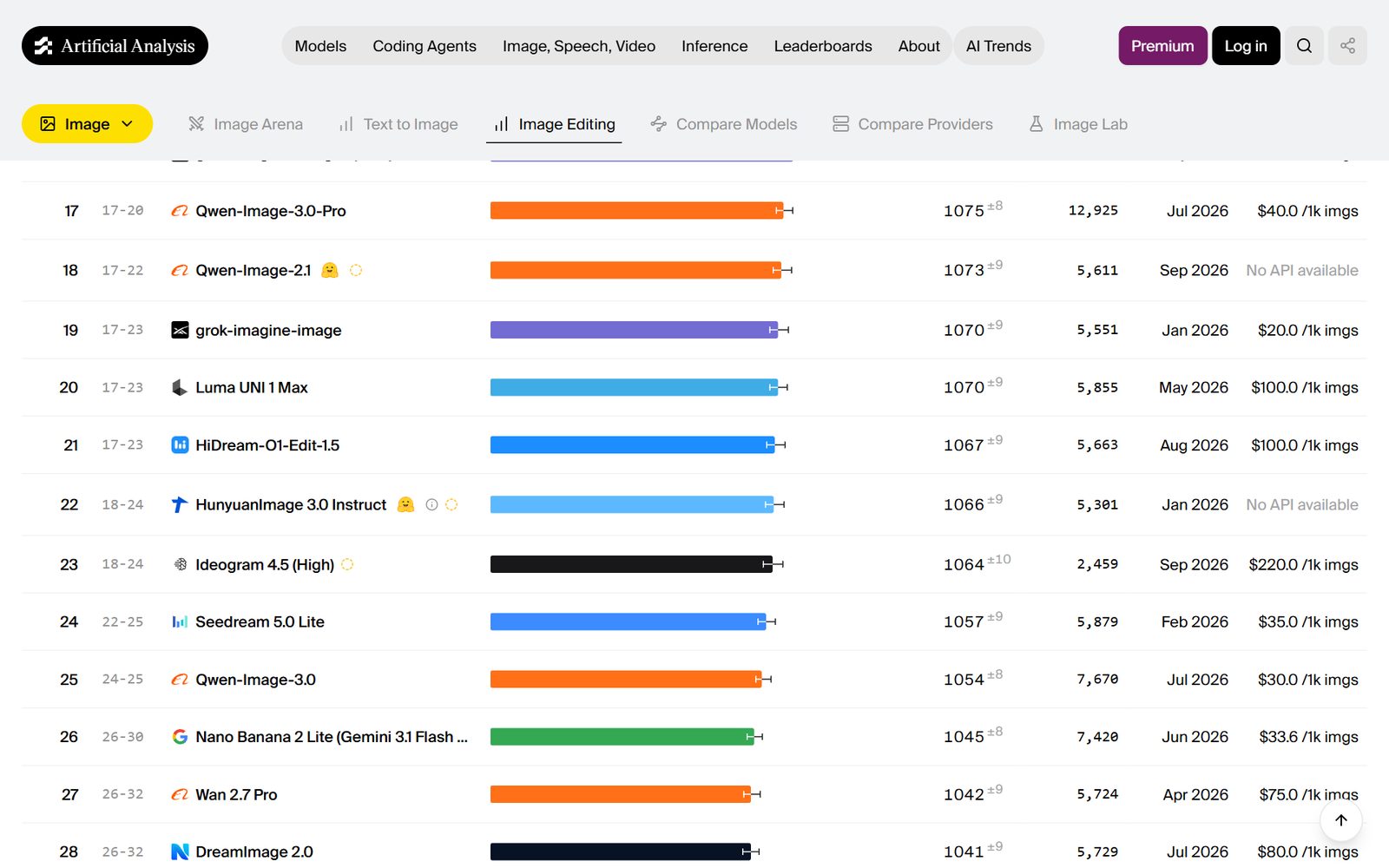Switch to the Image Arena tab
The width and height of the screenshot is (1389, 868).
coord(246,124)
